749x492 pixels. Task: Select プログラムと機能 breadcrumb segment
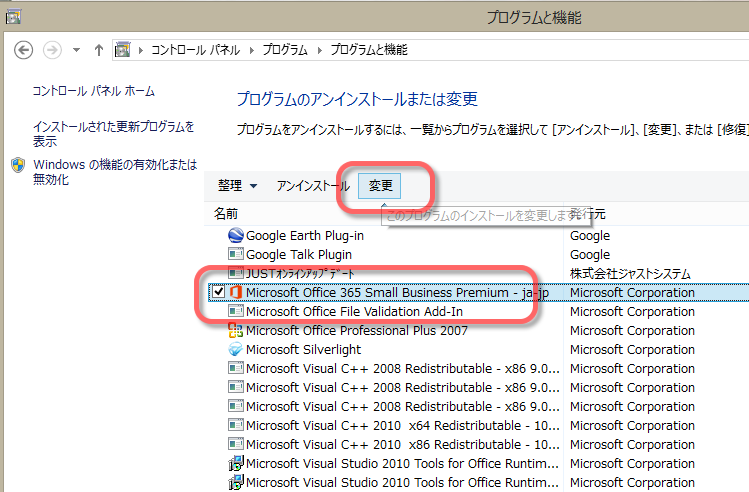369,50
